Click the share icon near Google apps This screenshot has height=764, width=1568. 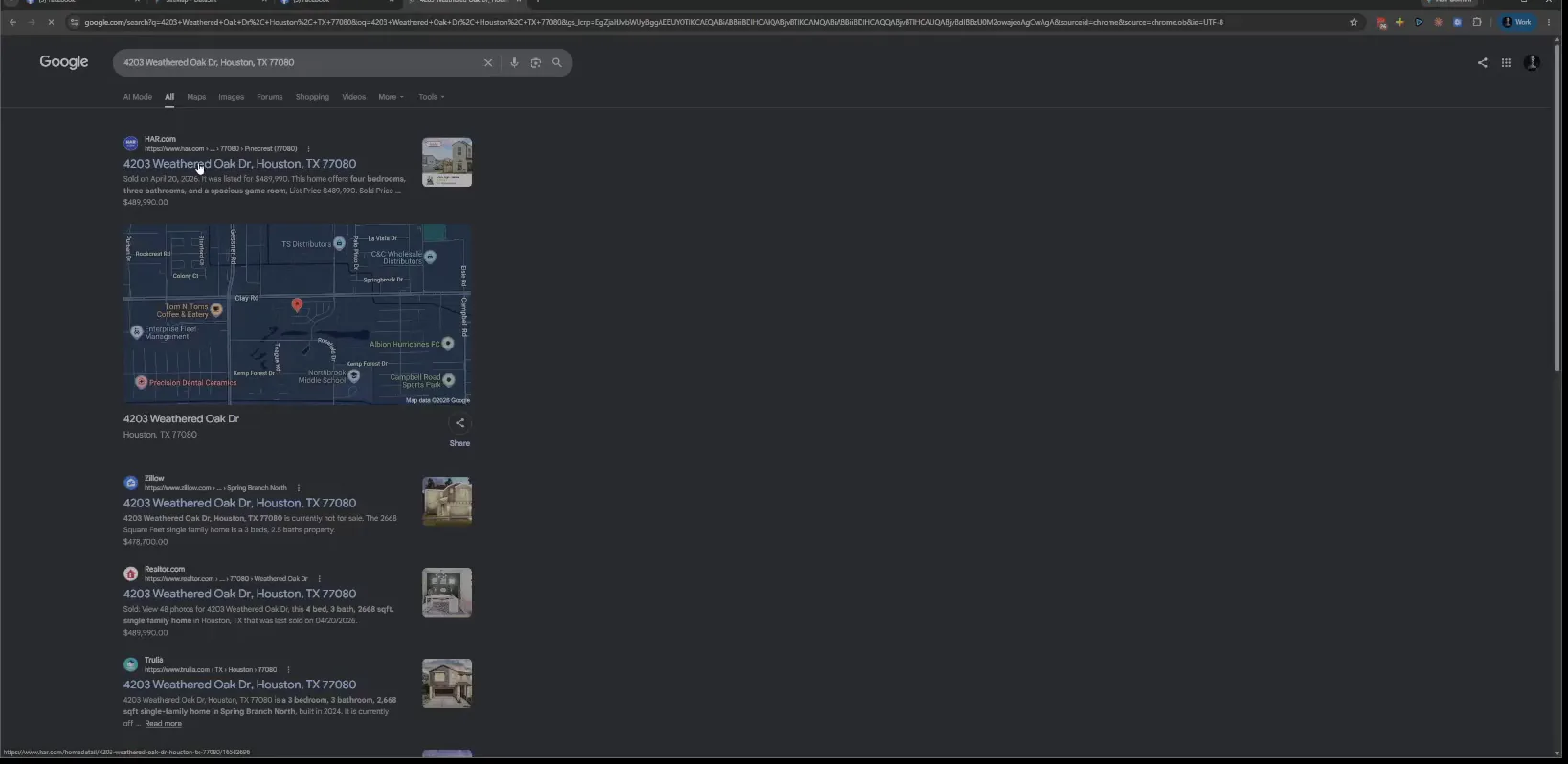(x=1483, y=62)
